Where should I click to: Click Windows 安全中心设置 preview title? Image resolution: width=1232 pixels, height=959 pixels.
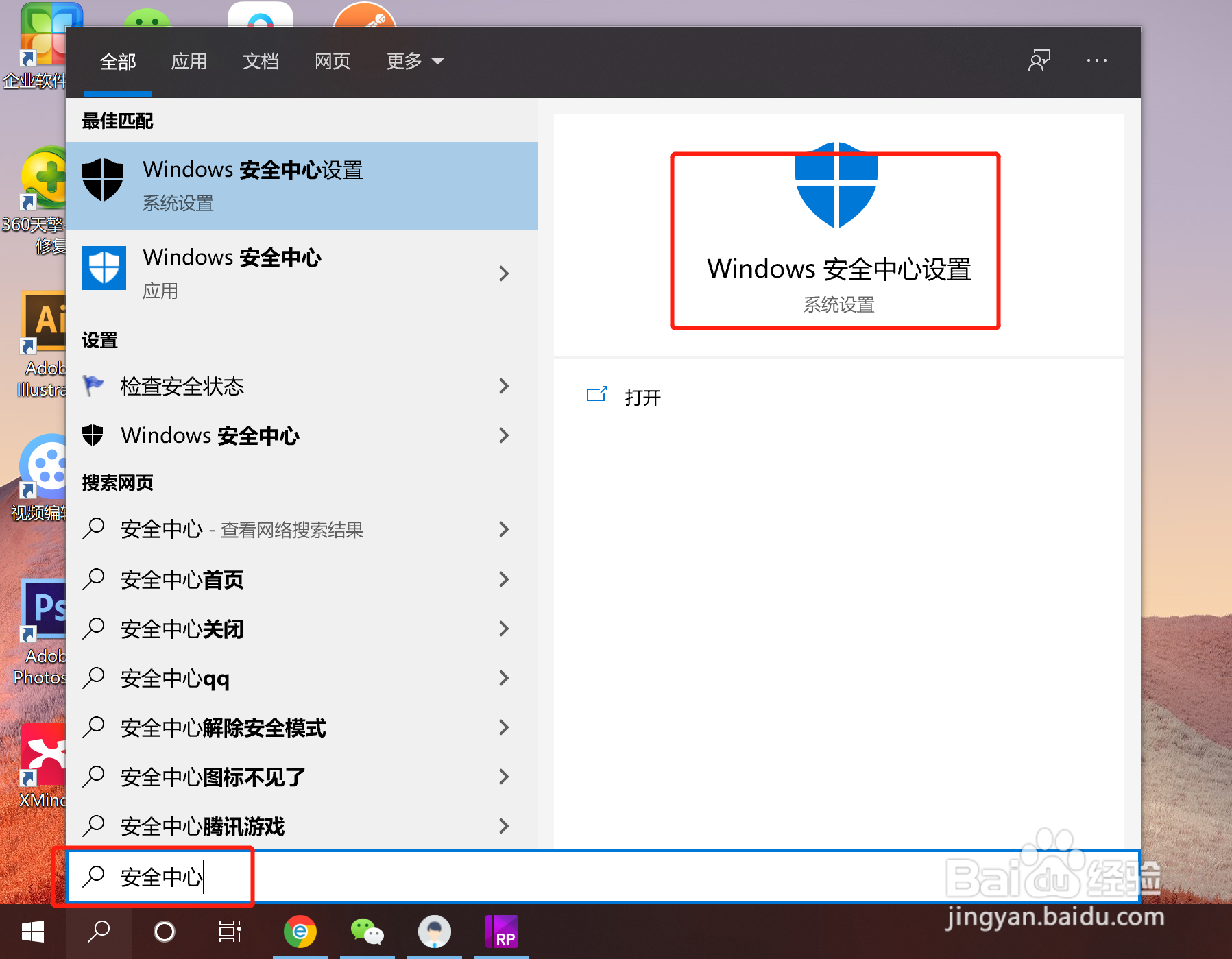pos(839,269)
